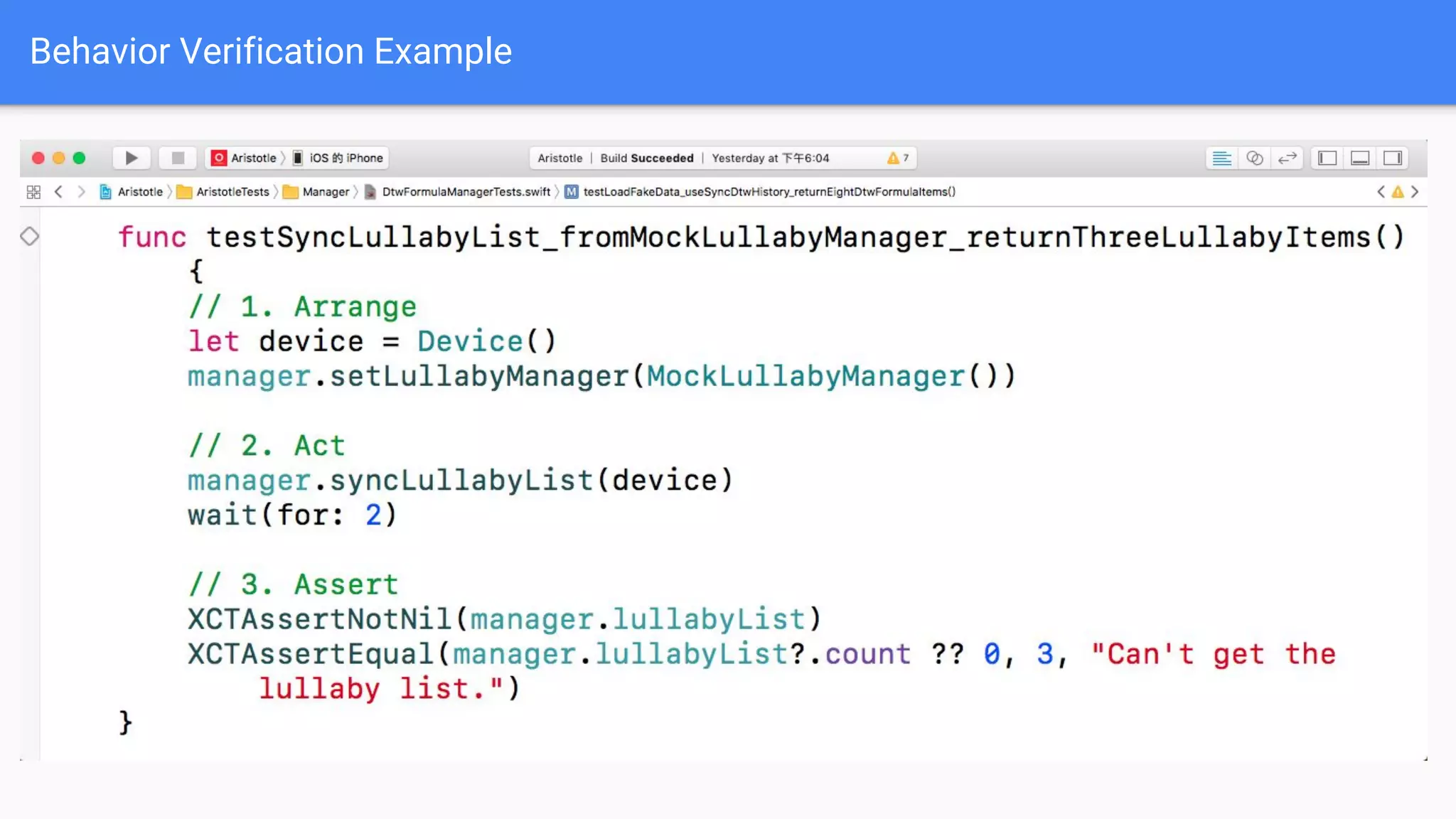1456x819 pixels.
Task: Go back in editor history
Action: pyautogui.click(x=59, y=192)
